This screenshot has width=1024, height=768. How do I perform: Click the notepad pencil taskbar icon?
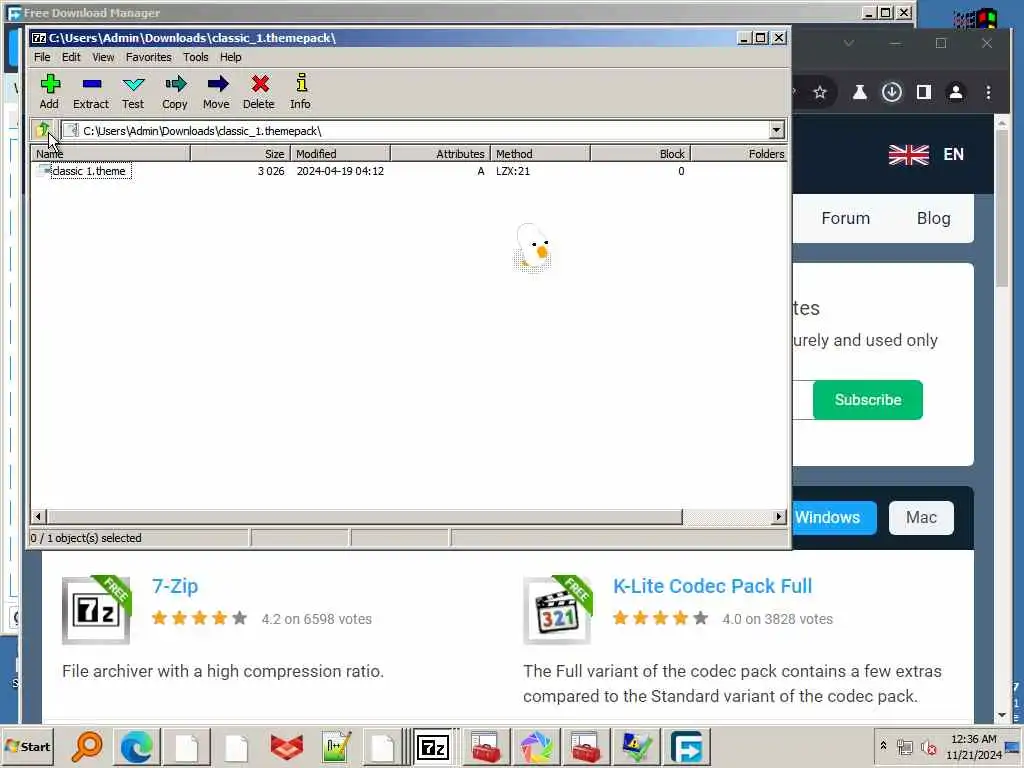click(x=336, y=746)
